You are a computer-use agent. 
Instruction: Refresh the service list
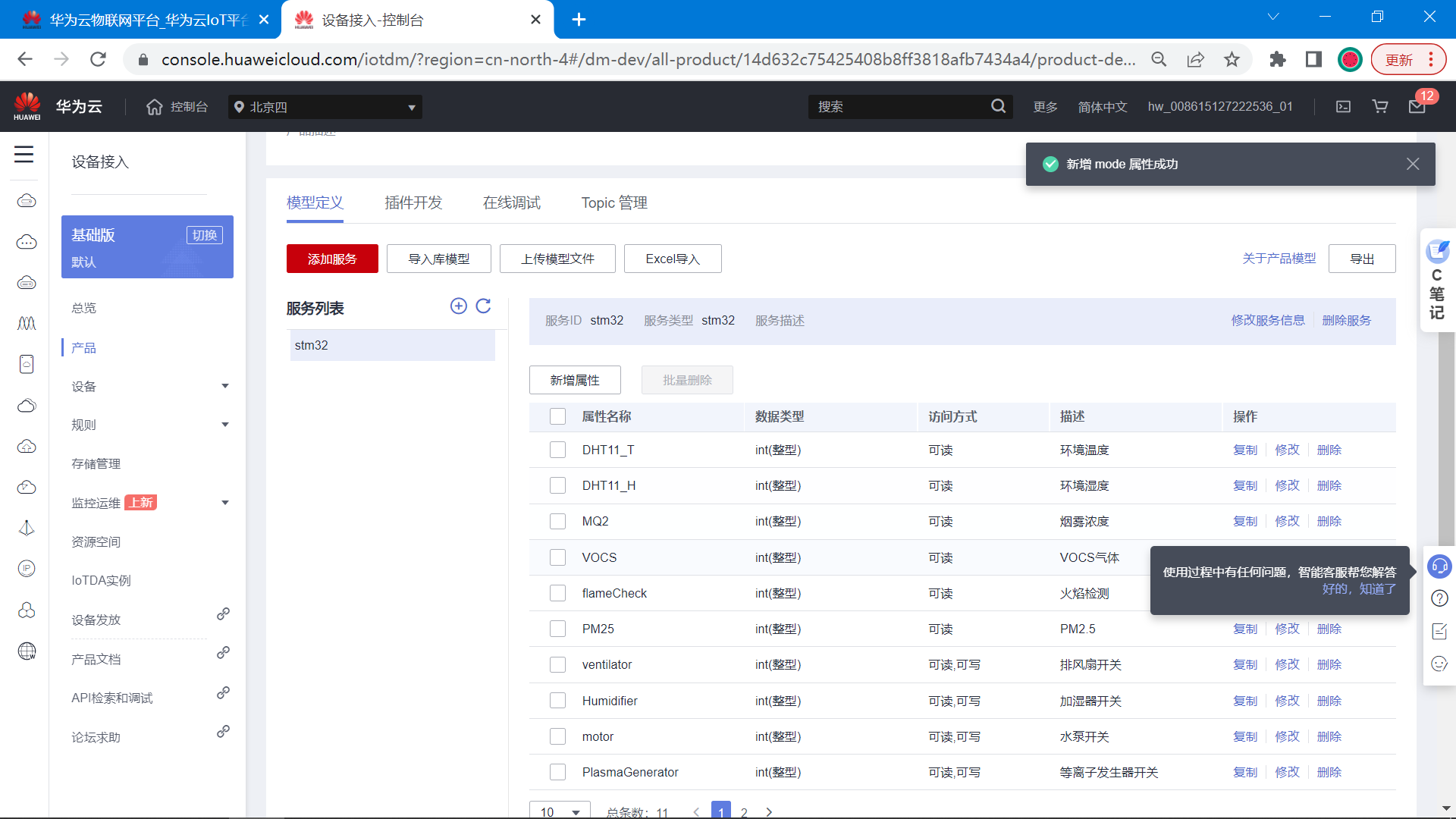pos(483,306)
